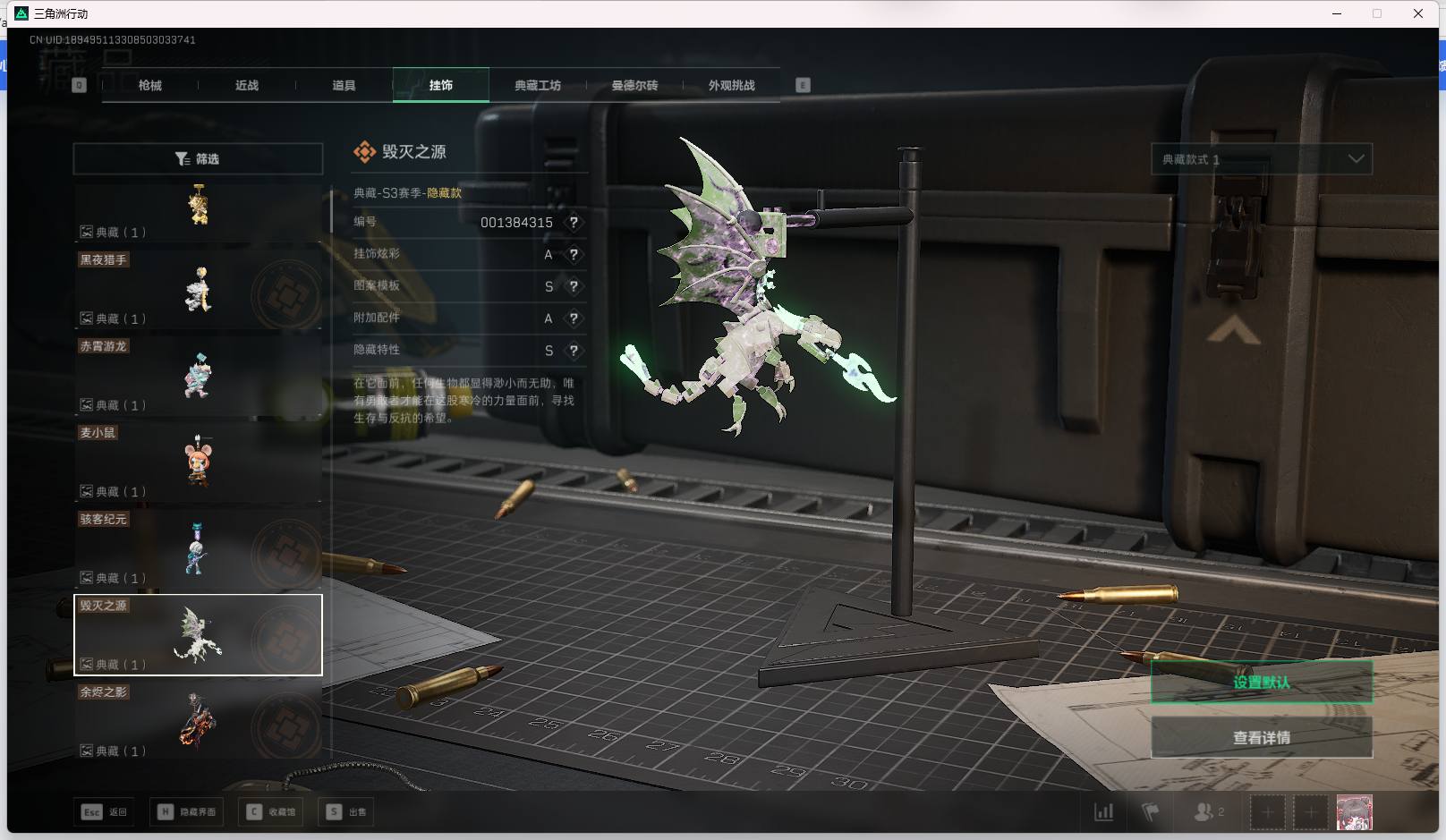Open the 典藏工坊 tab
This screenshot has height=840, width=1446.
pos(538,85)
